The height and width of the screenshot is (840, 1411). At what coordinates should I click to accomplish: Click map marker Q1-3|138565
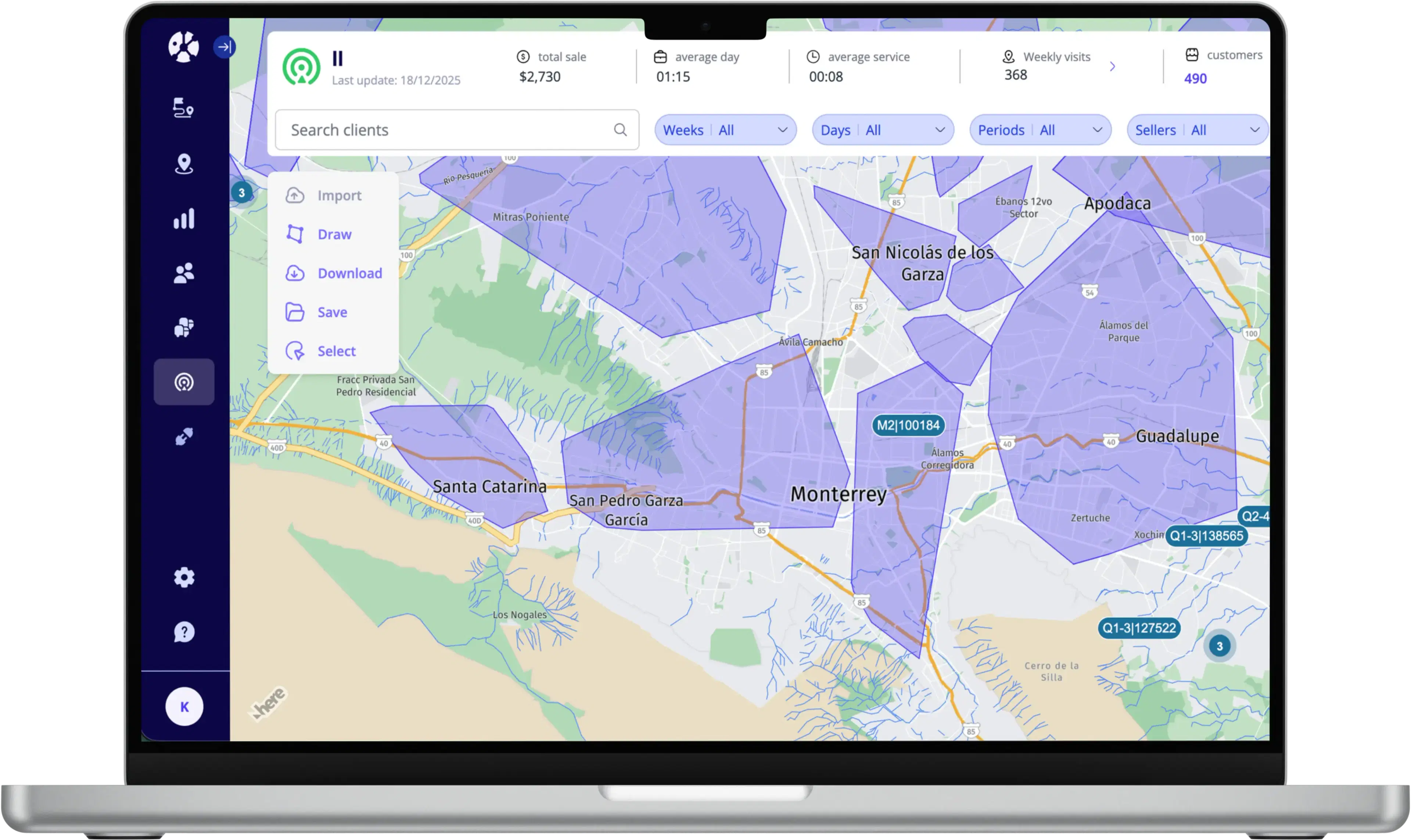pos(1207,536)
